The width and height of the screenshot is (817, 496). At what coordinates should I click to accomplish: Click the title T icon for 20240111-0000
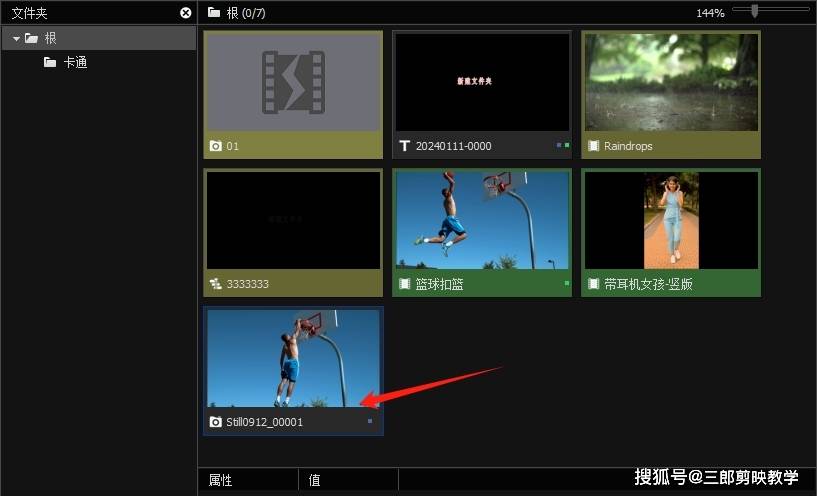pyautogui.click(x=404, y=146)
